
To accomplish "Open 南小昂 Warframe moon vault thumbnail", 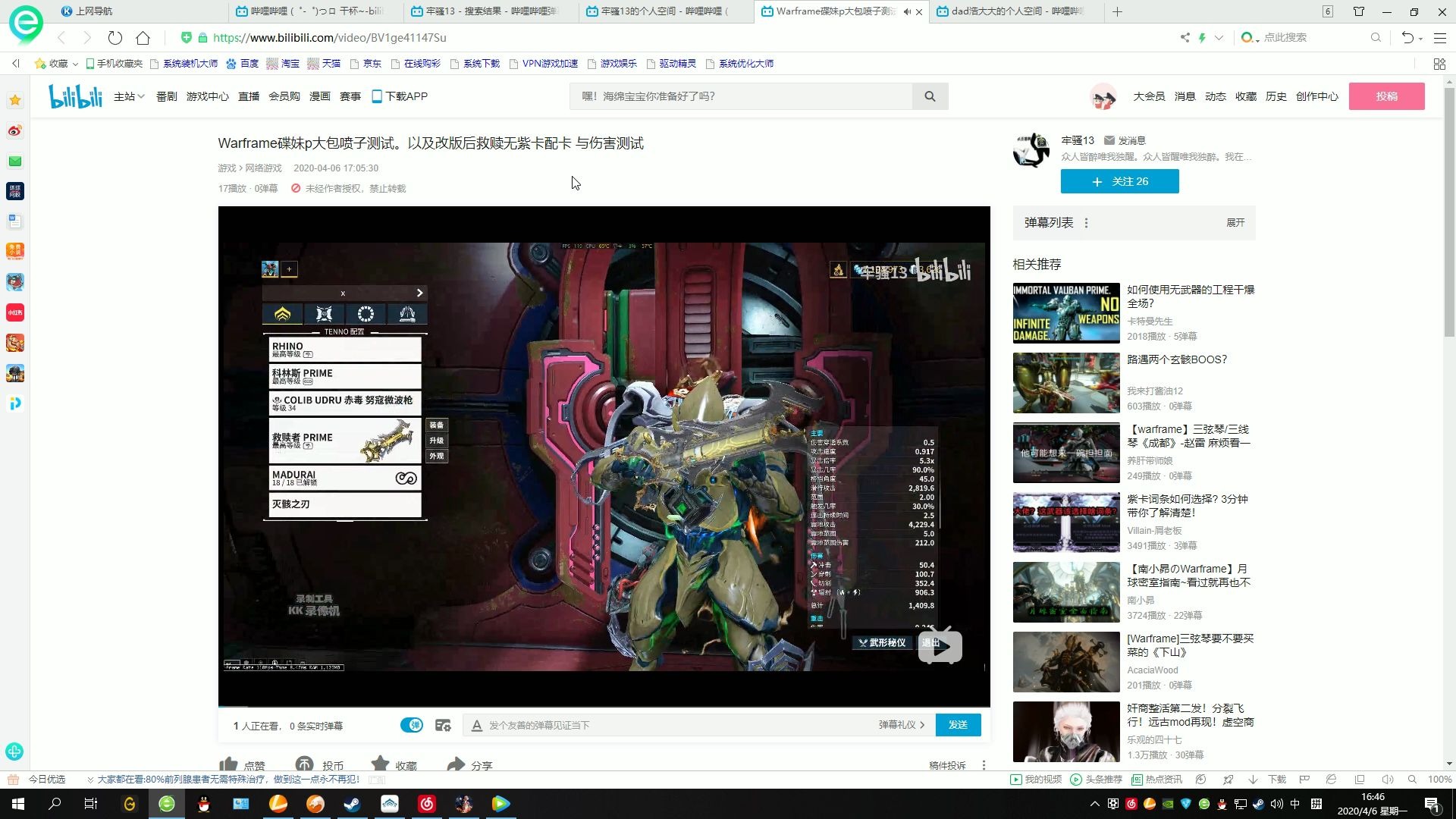I will [x=1066, y=592].
